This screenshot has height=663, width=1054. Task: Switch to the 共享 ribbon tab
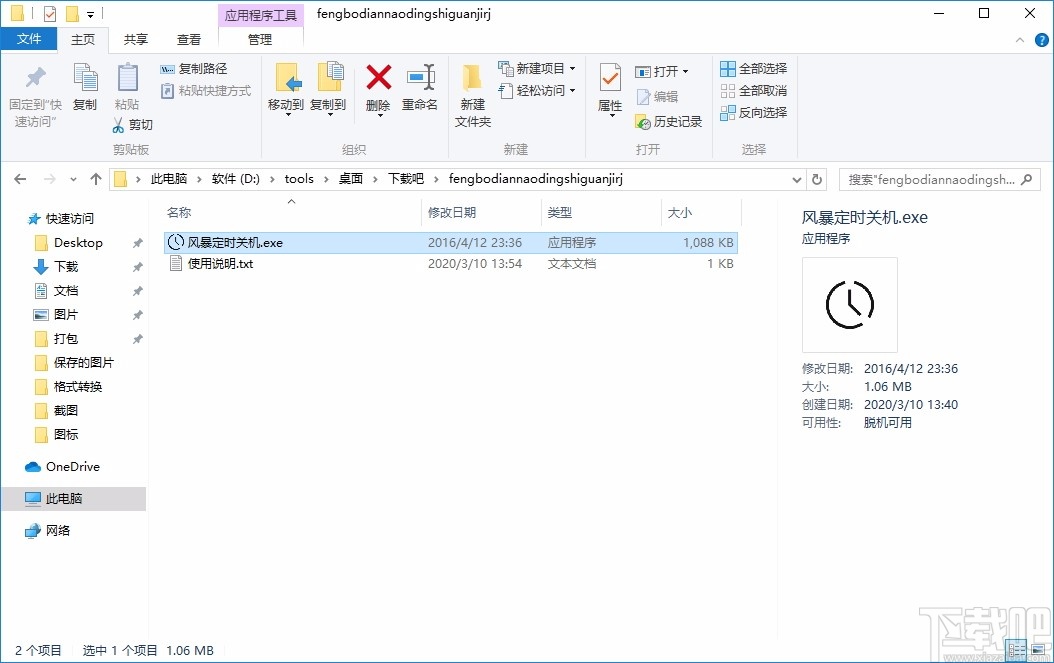pos(135,40)
